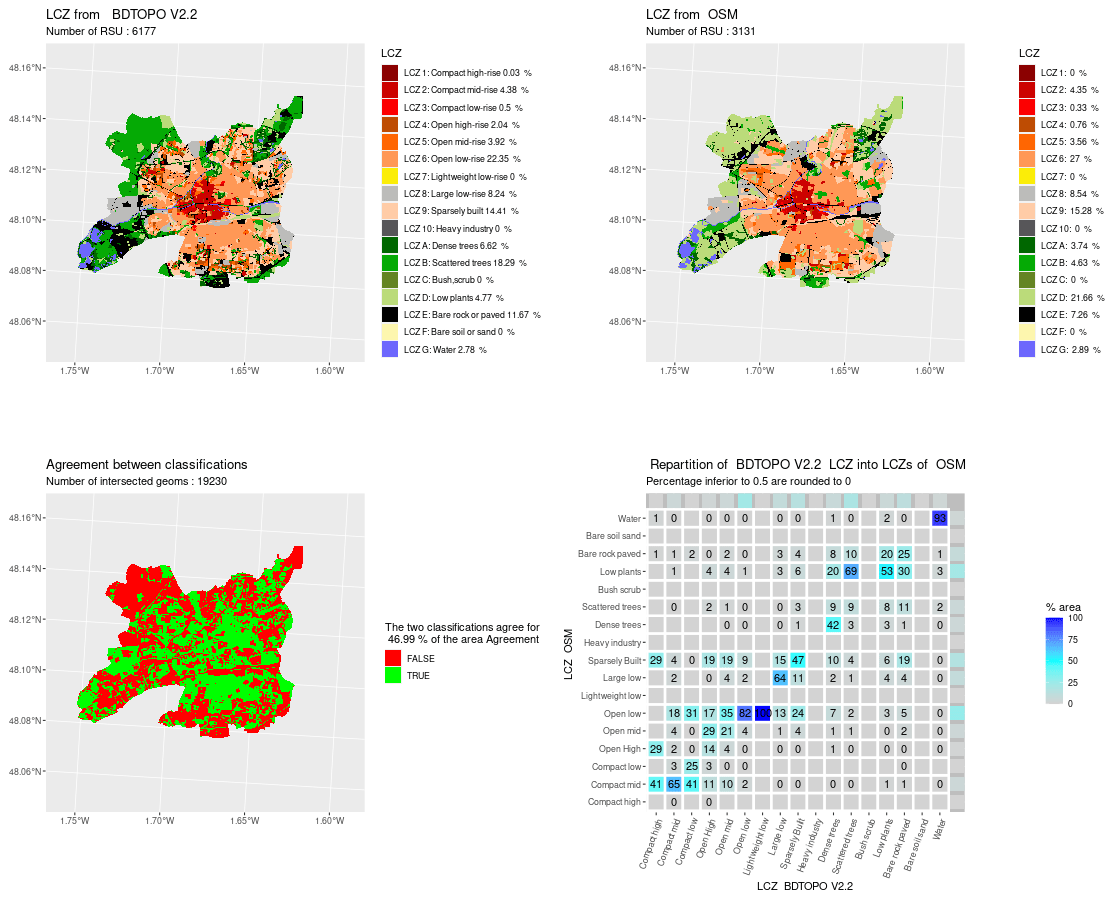Image resolution: width=1115 pixels, height=900 pixels.
Task: Click the heatmap cell showing 65
Action: [x=674, y=784]
